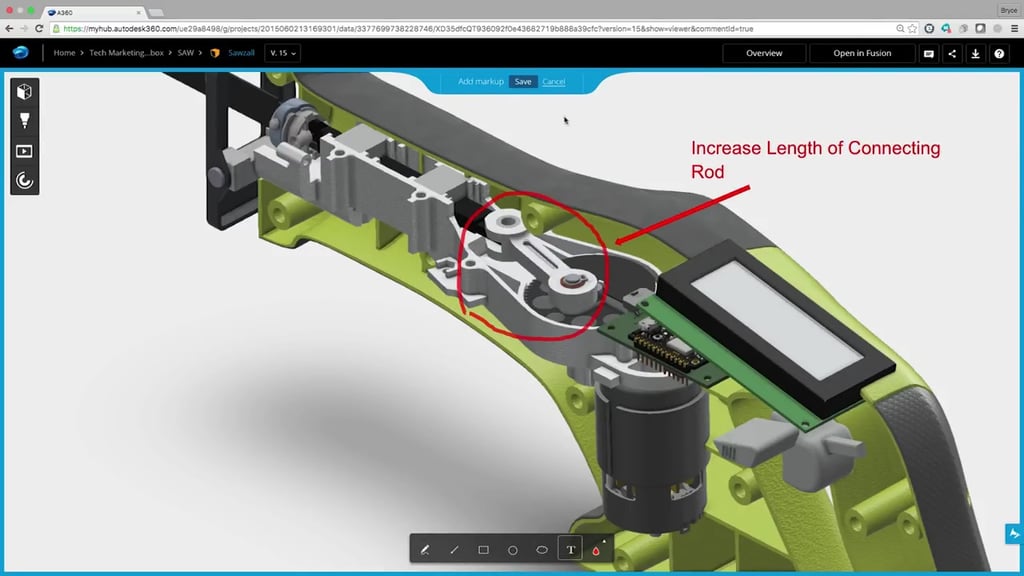Open the model browser cube icon
Screen dimensions: 1024x576
[x=24, y=91]
